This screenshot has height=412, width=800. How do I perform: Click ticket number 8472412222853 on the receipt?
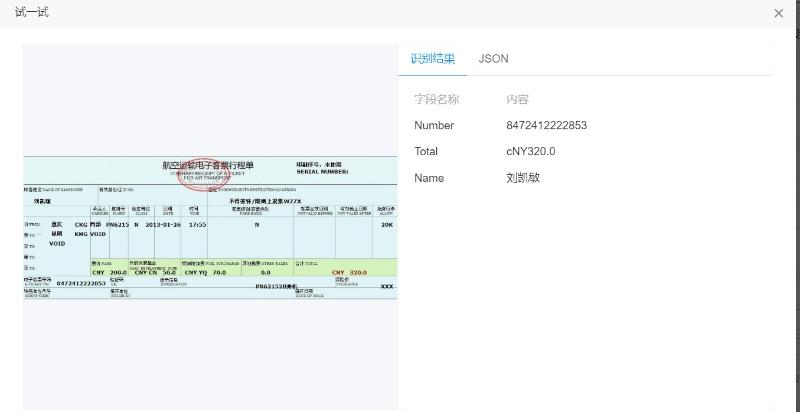pos(81,283)
